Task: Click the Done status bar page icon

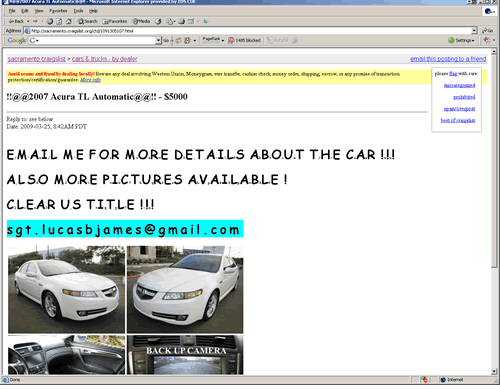Action: coord(5,380)
